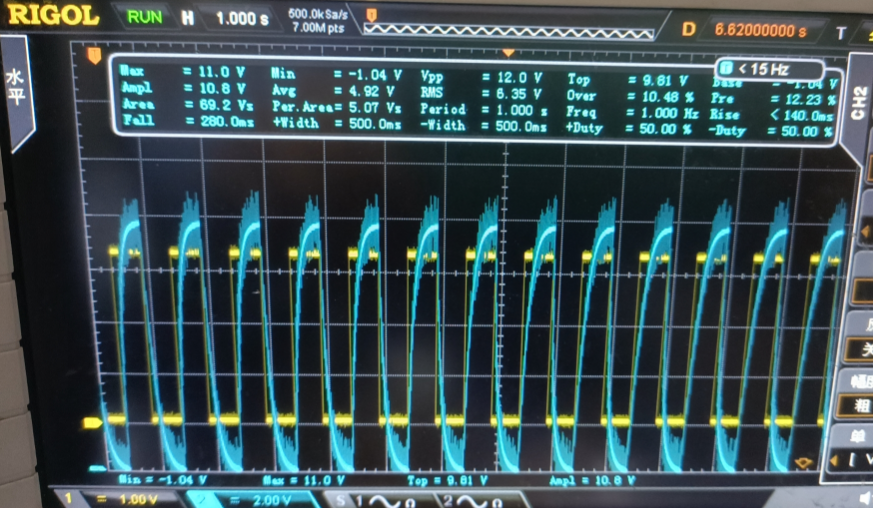The width and height of the screenshot is (873, 508).
Task: Click the -Duty = 50.00 % measurement
Action: point(771,131)
